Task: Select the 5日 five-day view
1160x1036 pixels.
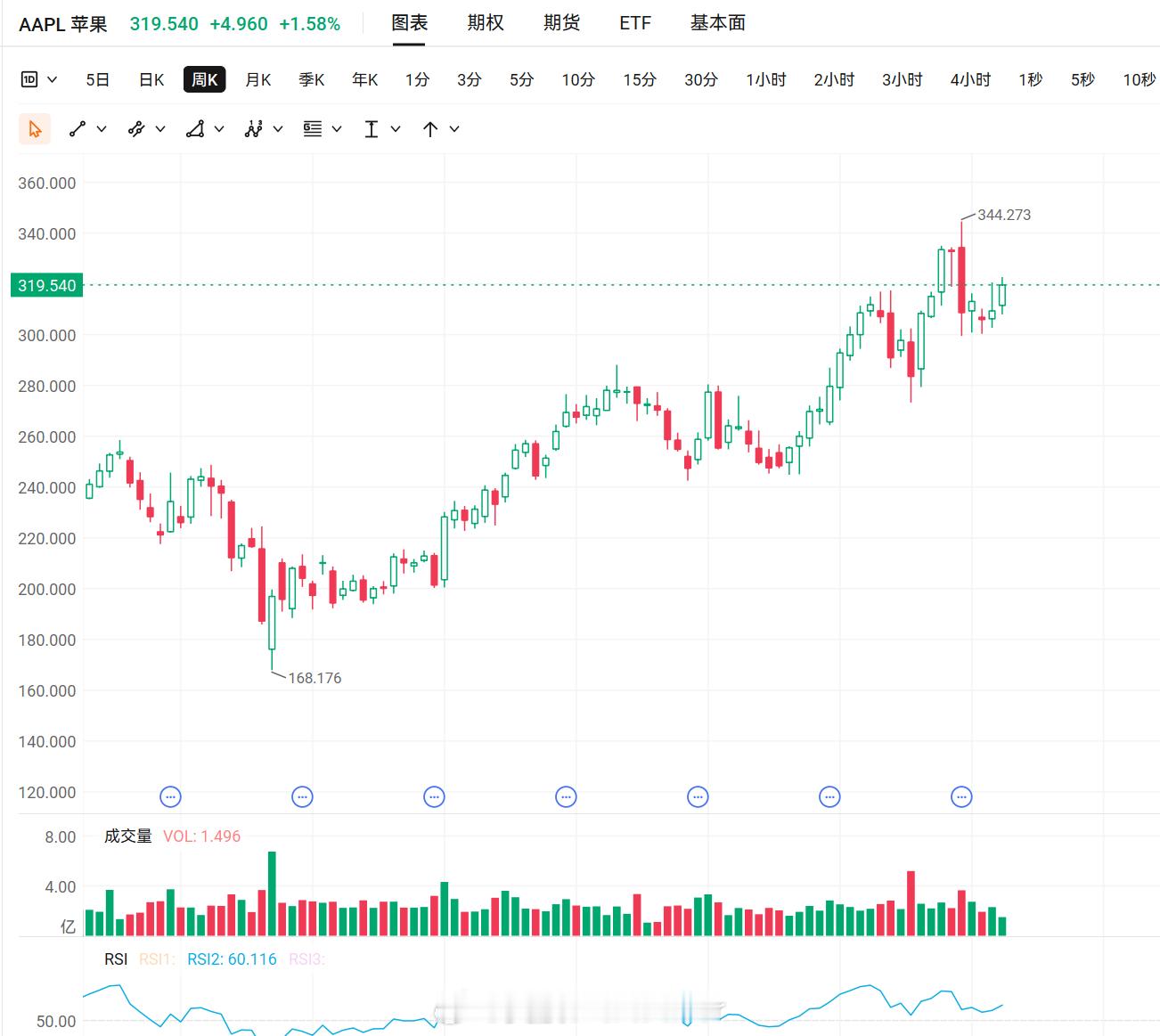Action: tap(98, 79)
